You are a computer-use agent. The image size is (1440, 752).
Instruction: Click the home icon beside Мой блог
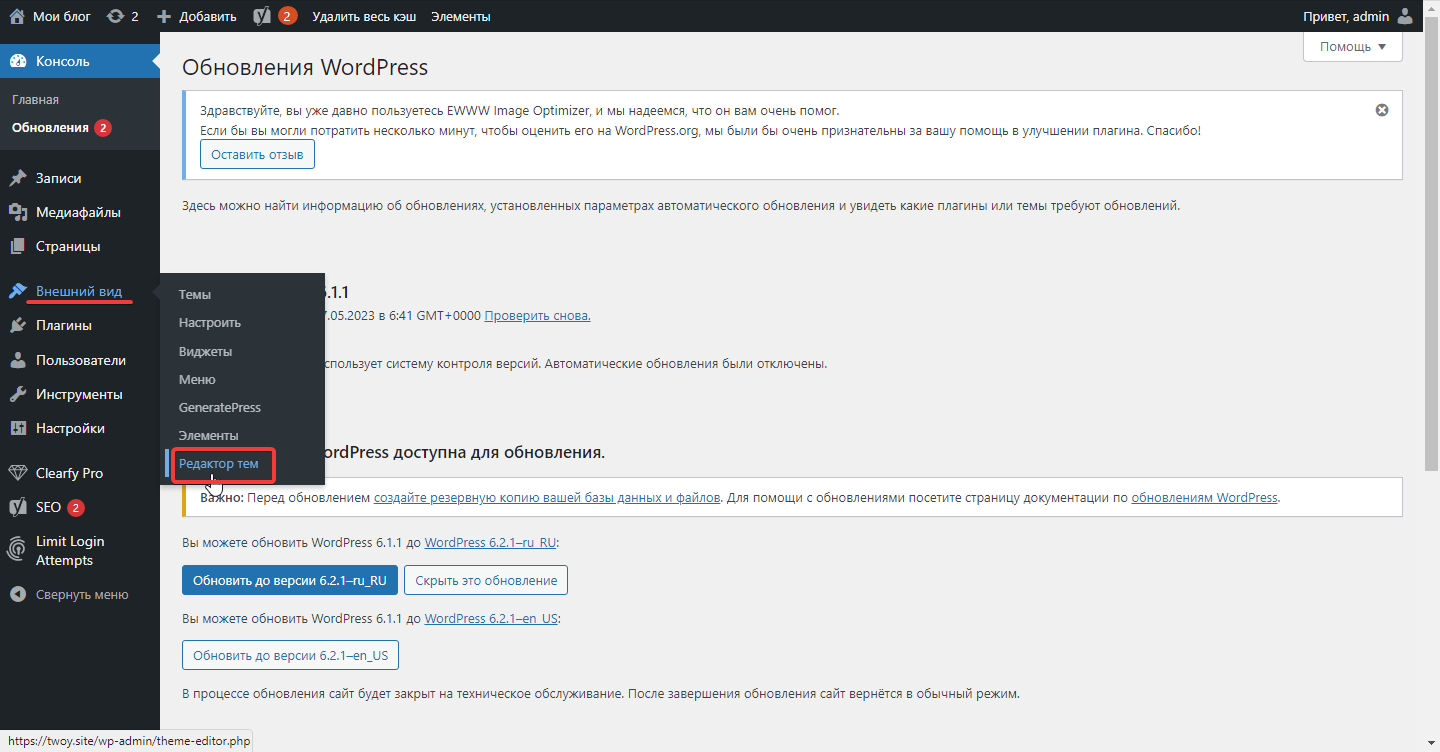click(x=17, y=16)
